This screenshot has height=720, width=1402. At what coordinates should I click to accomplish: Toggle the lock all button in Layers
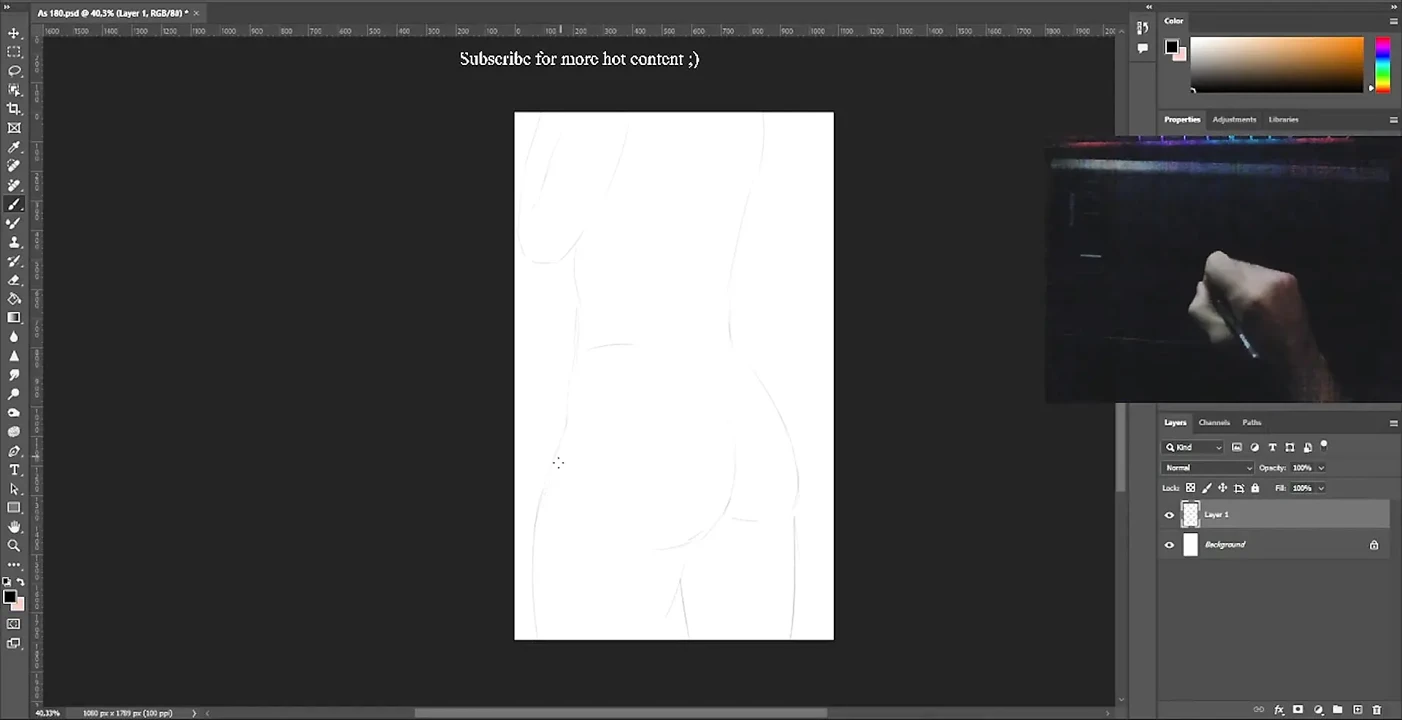point(1255,488)
